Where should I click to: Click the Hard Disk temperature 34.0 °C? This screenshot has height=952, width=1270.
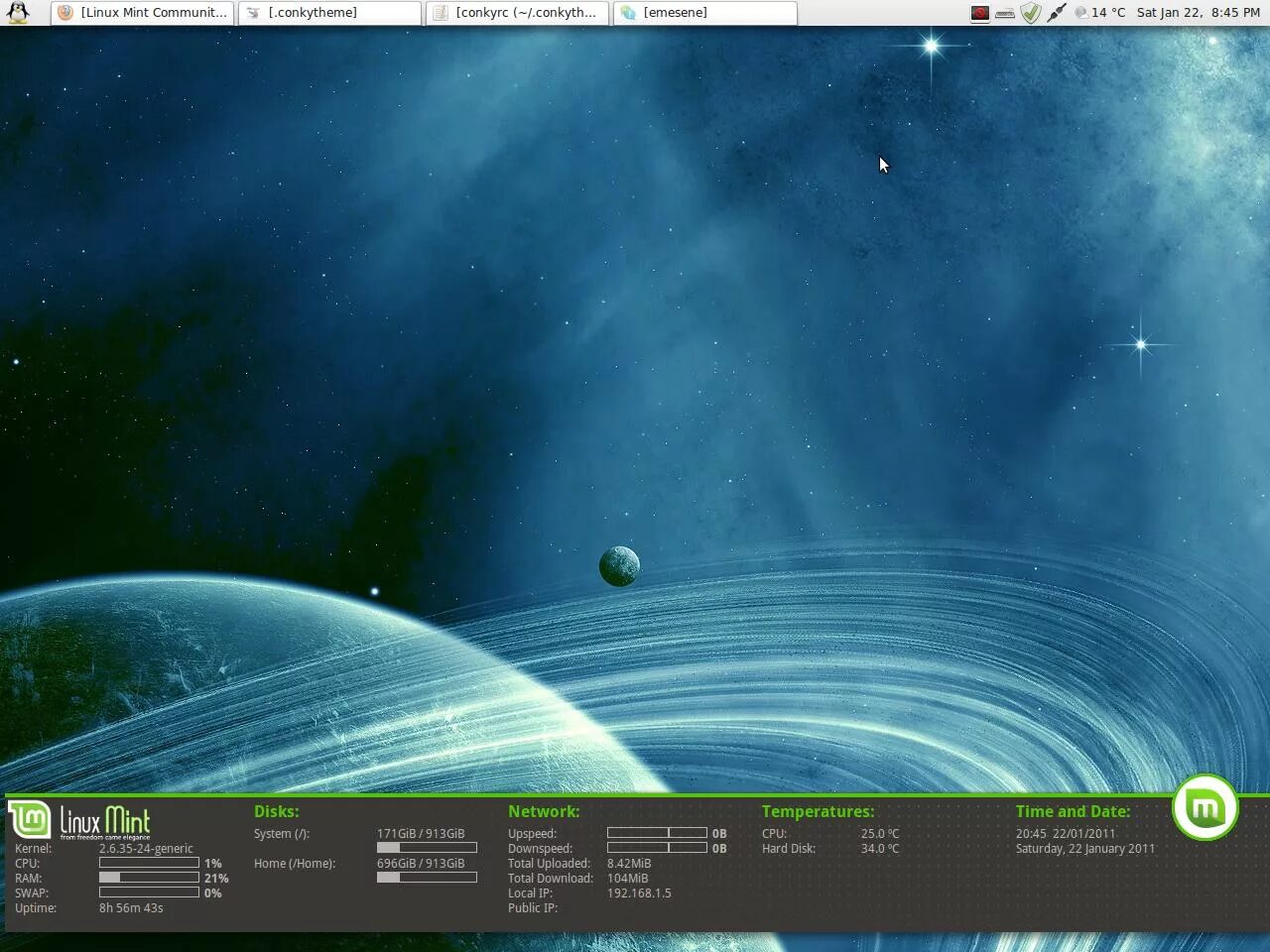click(x=880, y=849)
